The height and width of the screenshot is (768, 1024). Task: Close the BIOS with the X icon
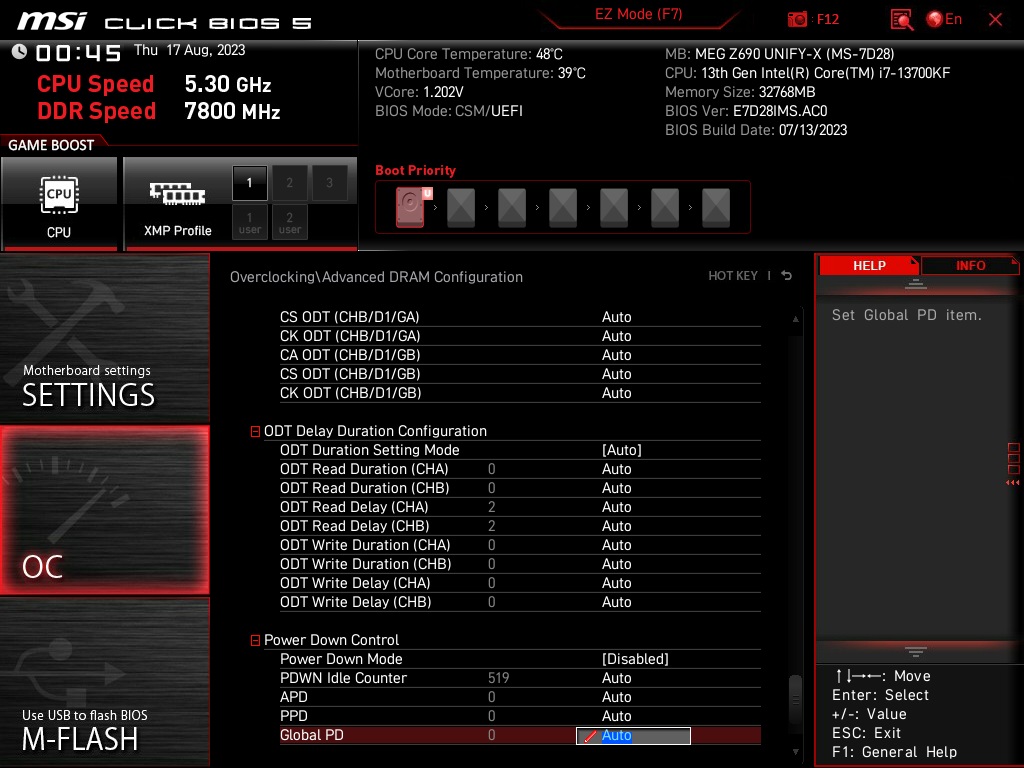(995, 20)
